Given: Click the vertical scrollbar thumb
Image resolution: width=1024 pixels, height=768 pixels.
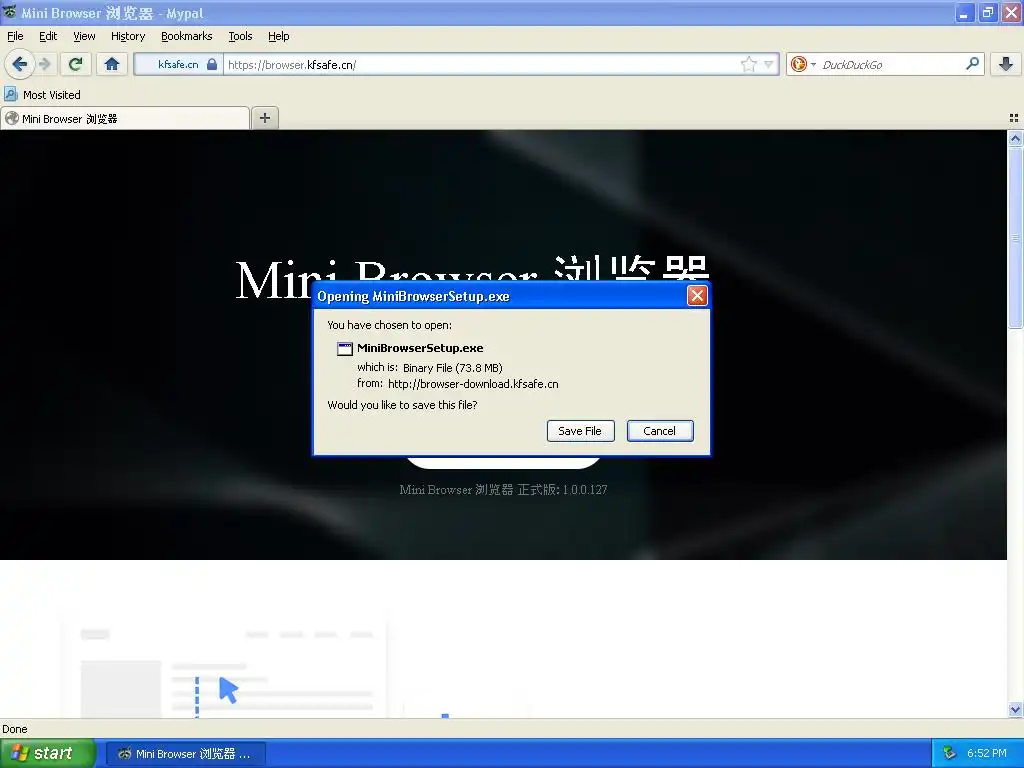Looking at the screenshot, I should pos(1015,238).
